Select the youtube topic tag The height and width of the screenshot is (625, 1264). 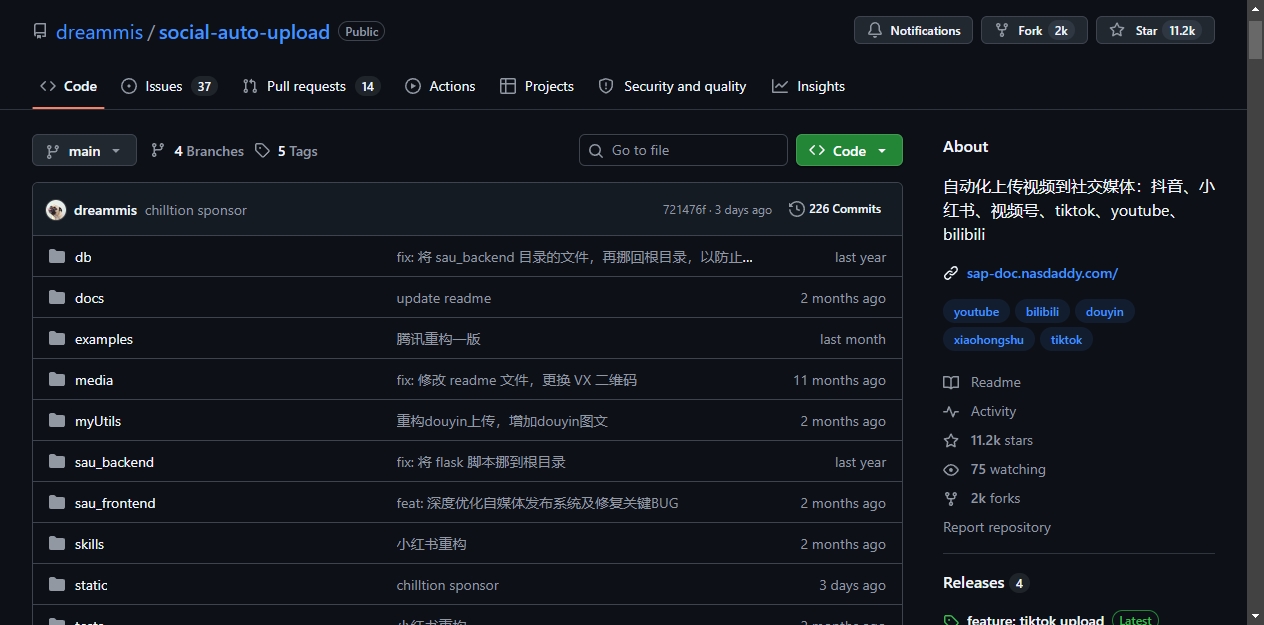(976, 312)
